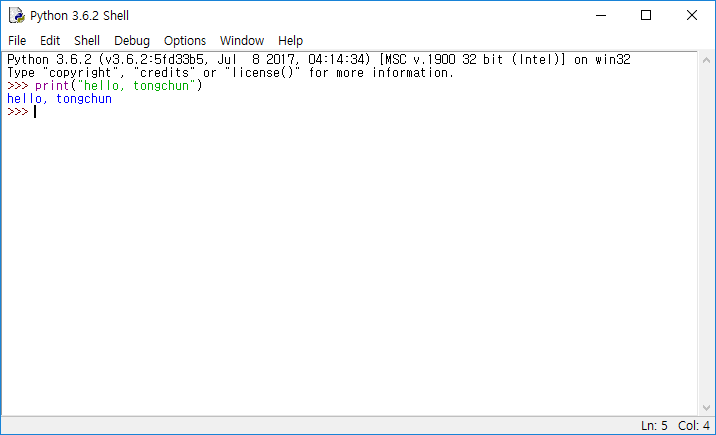The image size is (716, 435).
Task: Click the Python 3.6.2 version banner line
Action: (319, 60)
